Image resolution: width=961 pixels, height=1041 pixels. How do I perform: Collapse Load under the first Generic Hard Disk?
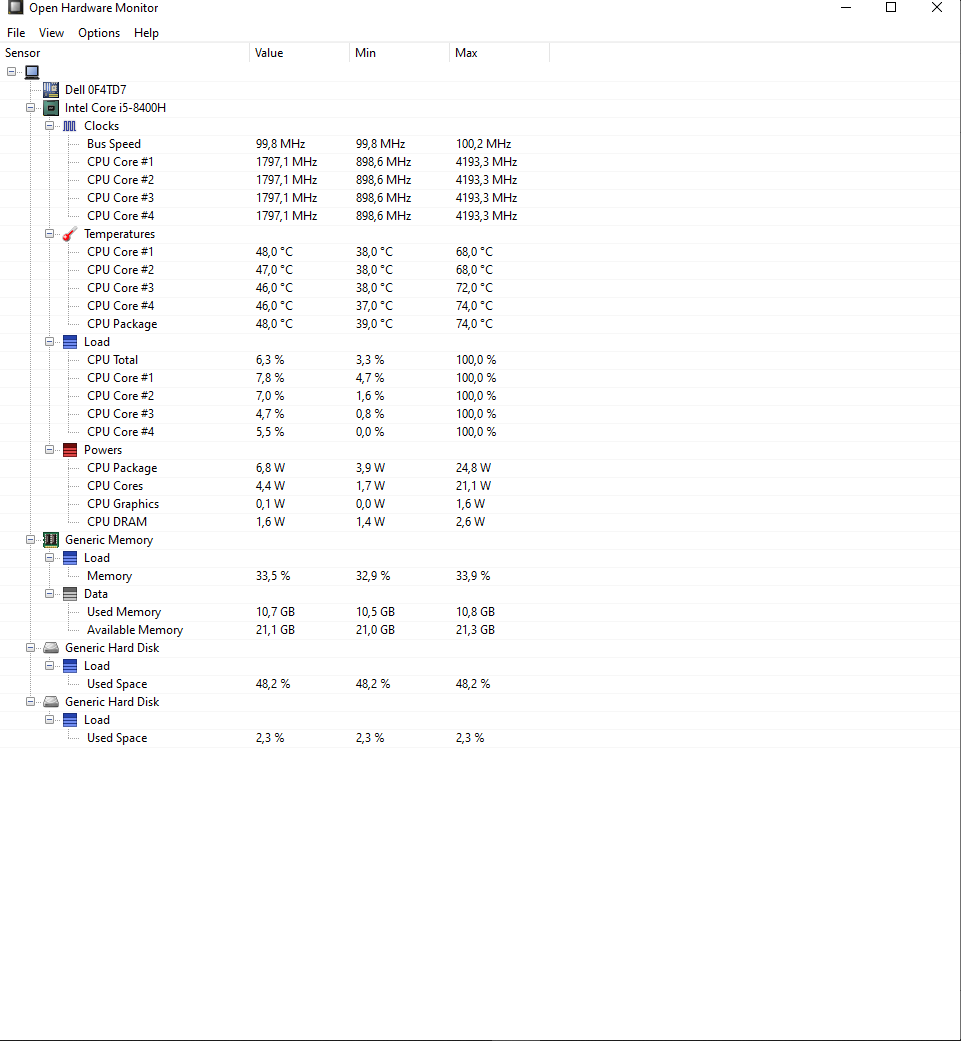pyautogui.click(x=50, y=665)
